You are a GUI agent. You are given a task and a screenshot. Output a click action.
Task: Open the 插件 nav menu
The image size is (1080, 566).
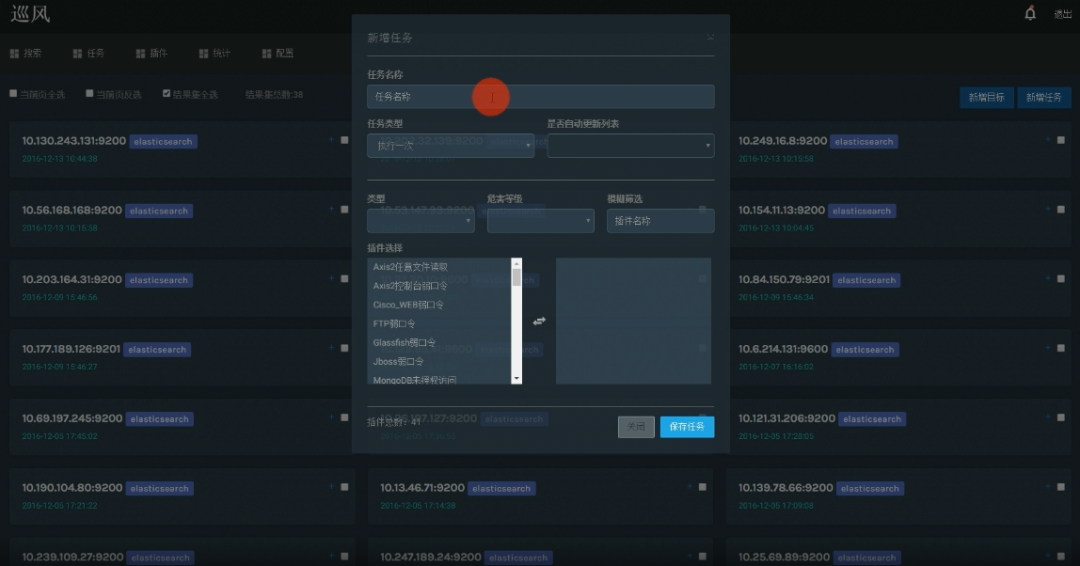pos(152,53)
